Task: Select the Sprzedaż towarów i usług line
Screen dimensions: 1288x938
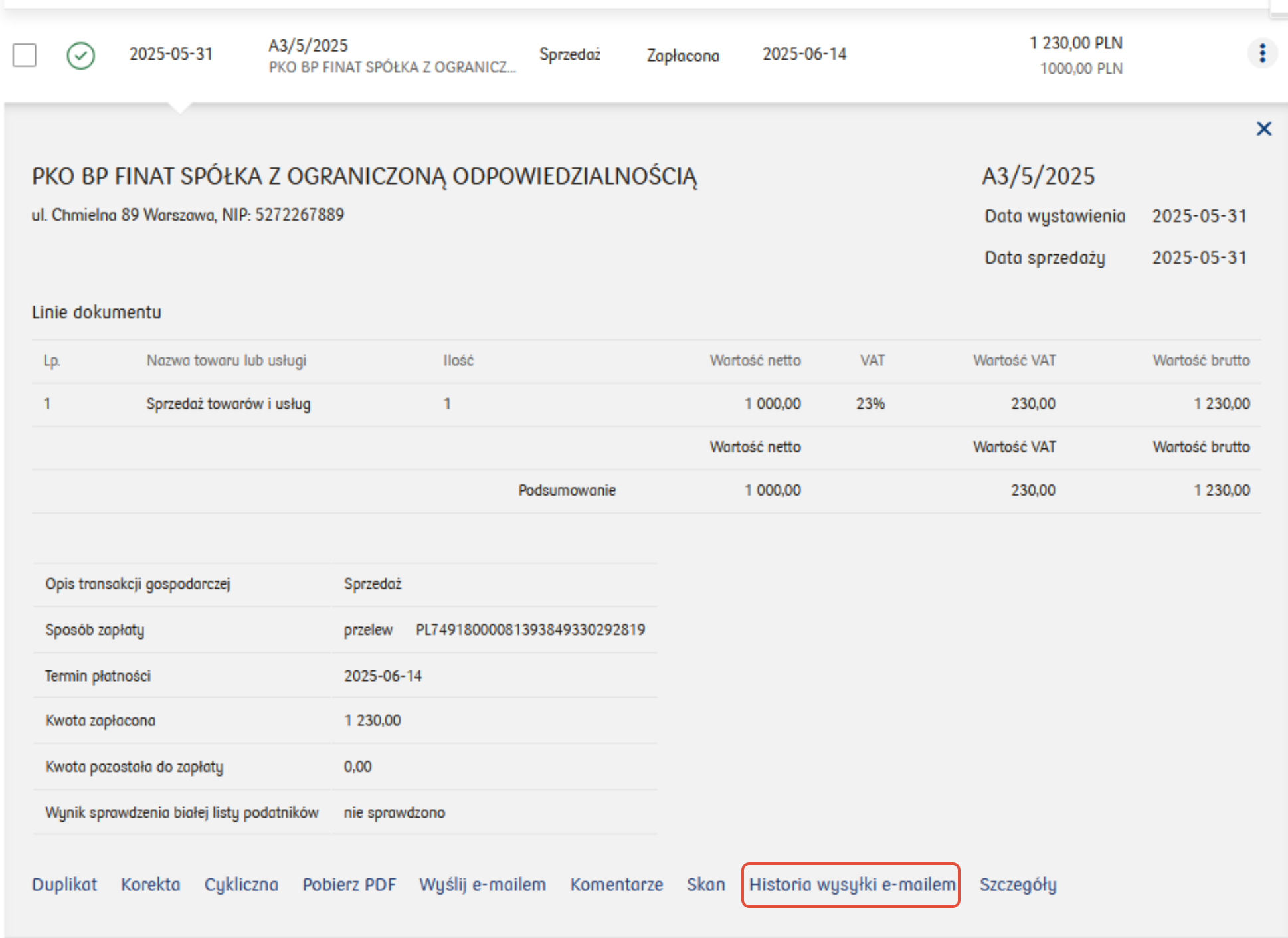Action: [x=228, y=403]
